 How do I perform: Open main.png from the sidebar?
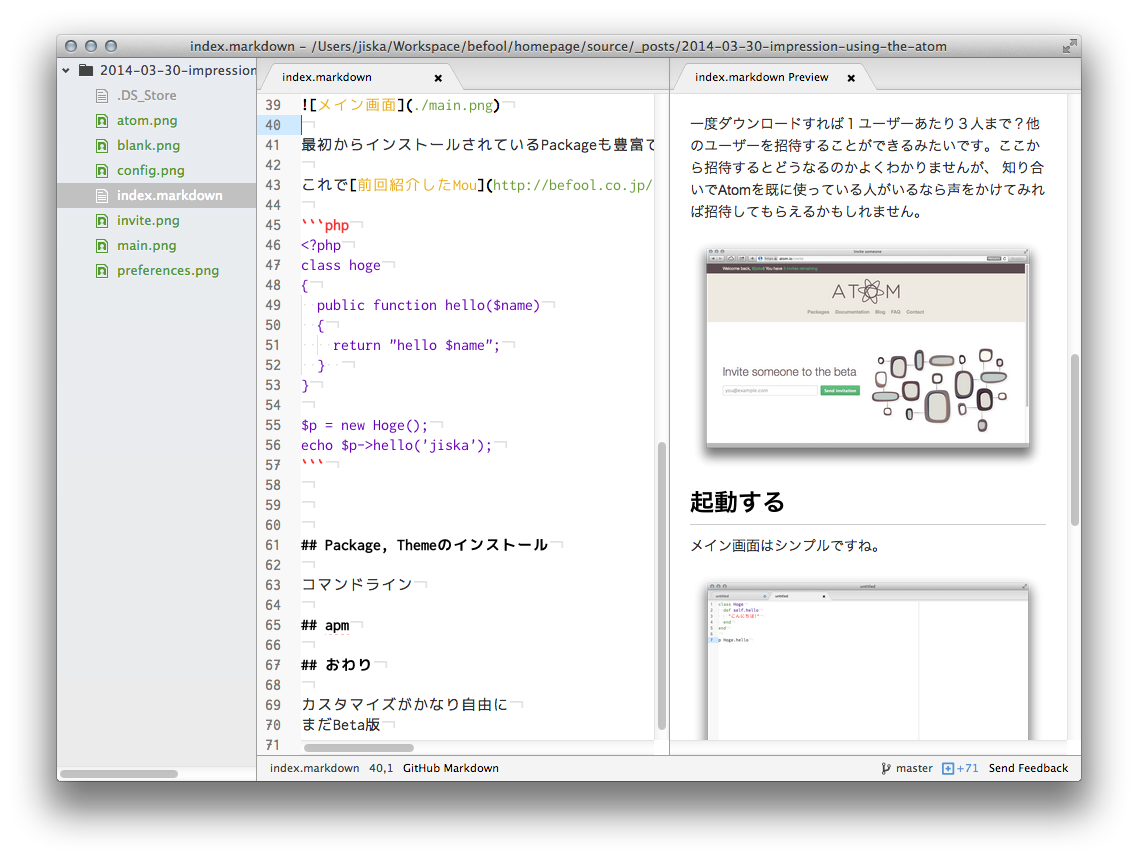147,245
